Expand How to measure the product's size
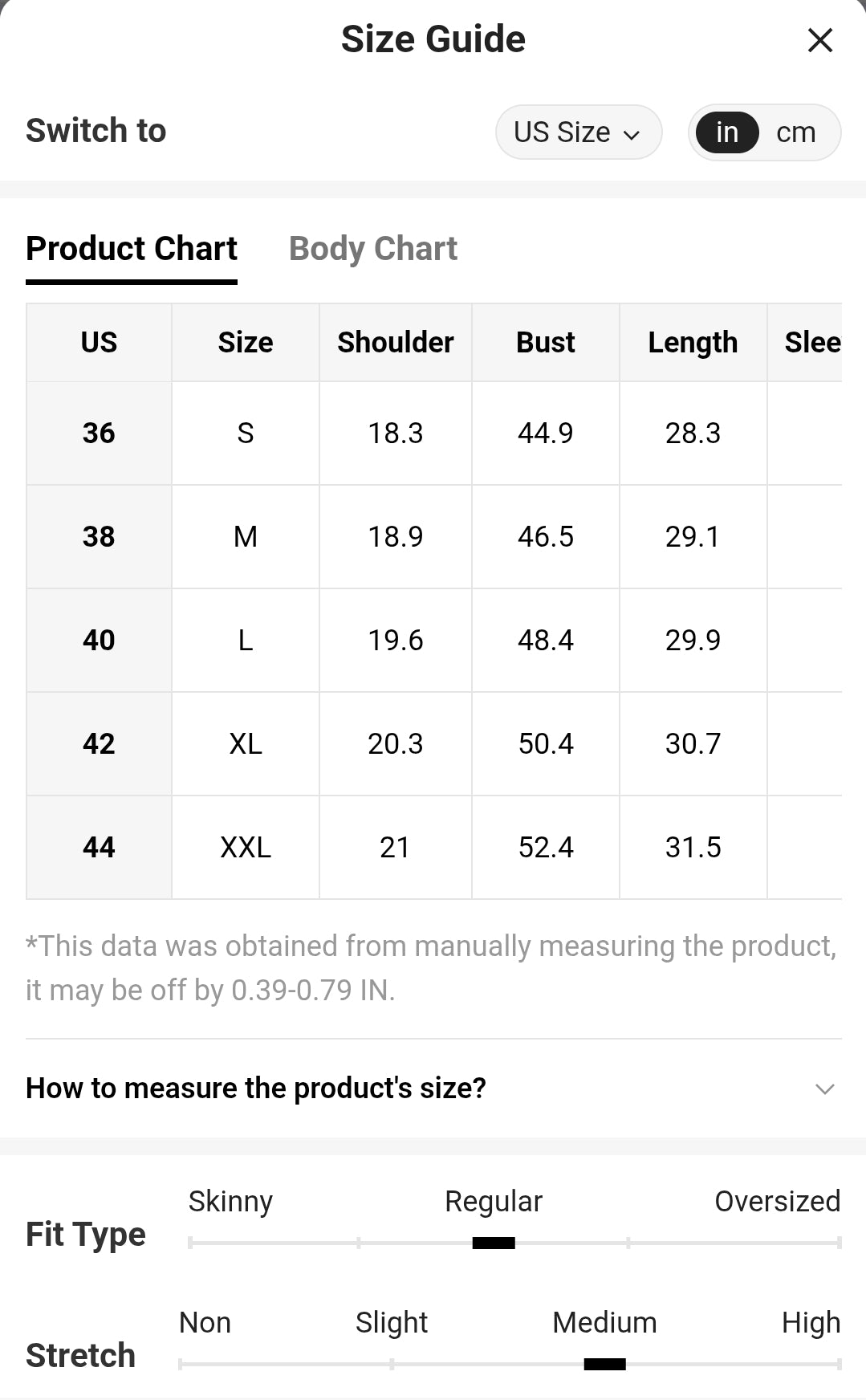This screenshot has width=866, height=1400. click(433, 1089)
